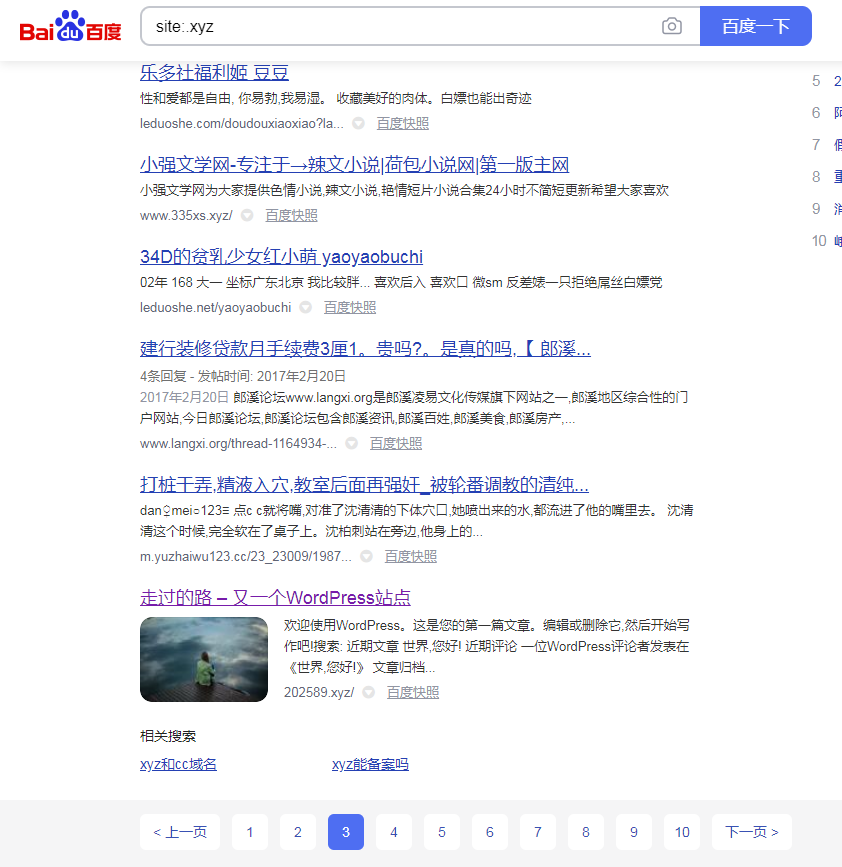Open 百度快照 for leduoshe.net/yaoyaobuchi result
Screen dimensions: 842x867
coord(350,307)
